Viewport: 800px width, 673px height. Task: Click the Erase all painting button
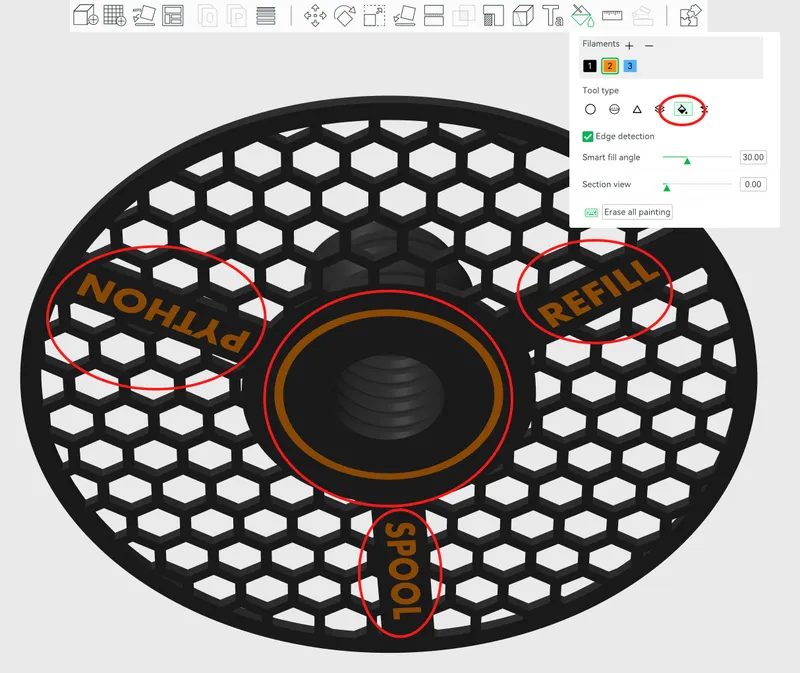(x=637, y=212)
